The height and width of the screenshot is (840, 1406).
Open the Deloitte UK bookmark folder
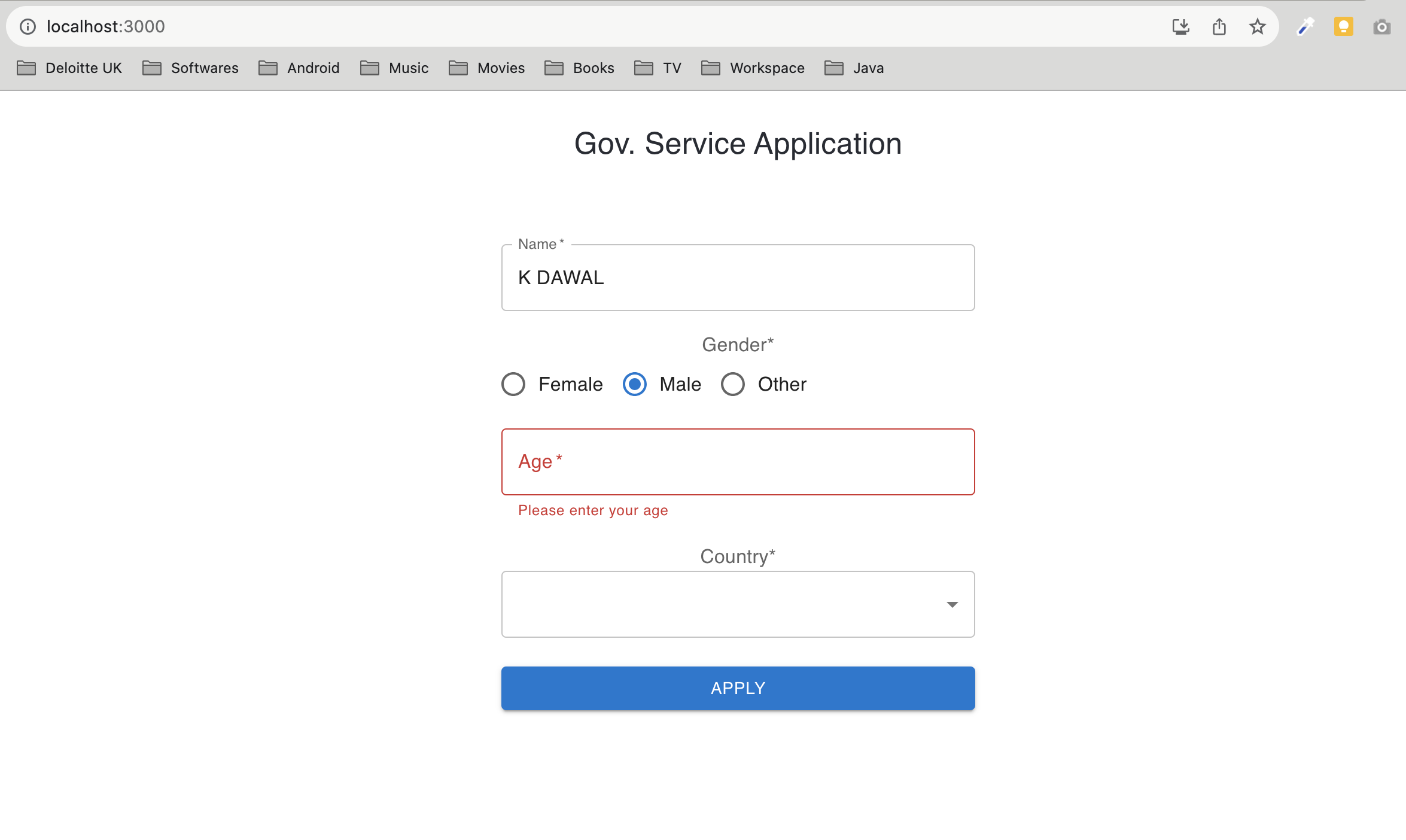[69, 68]
